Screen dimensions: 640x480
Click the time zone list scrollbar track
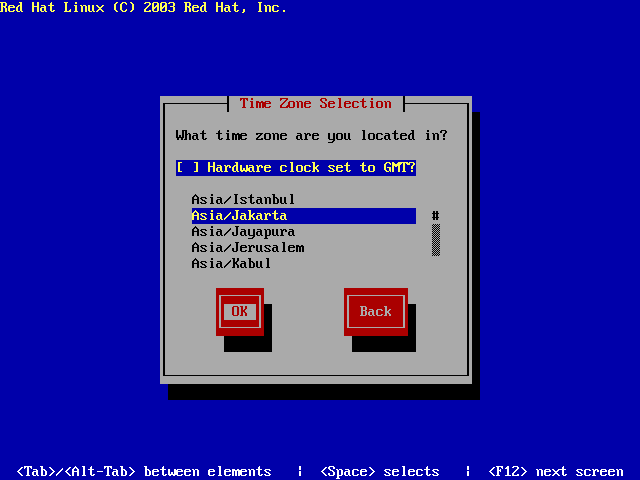[x=436, y=240]
